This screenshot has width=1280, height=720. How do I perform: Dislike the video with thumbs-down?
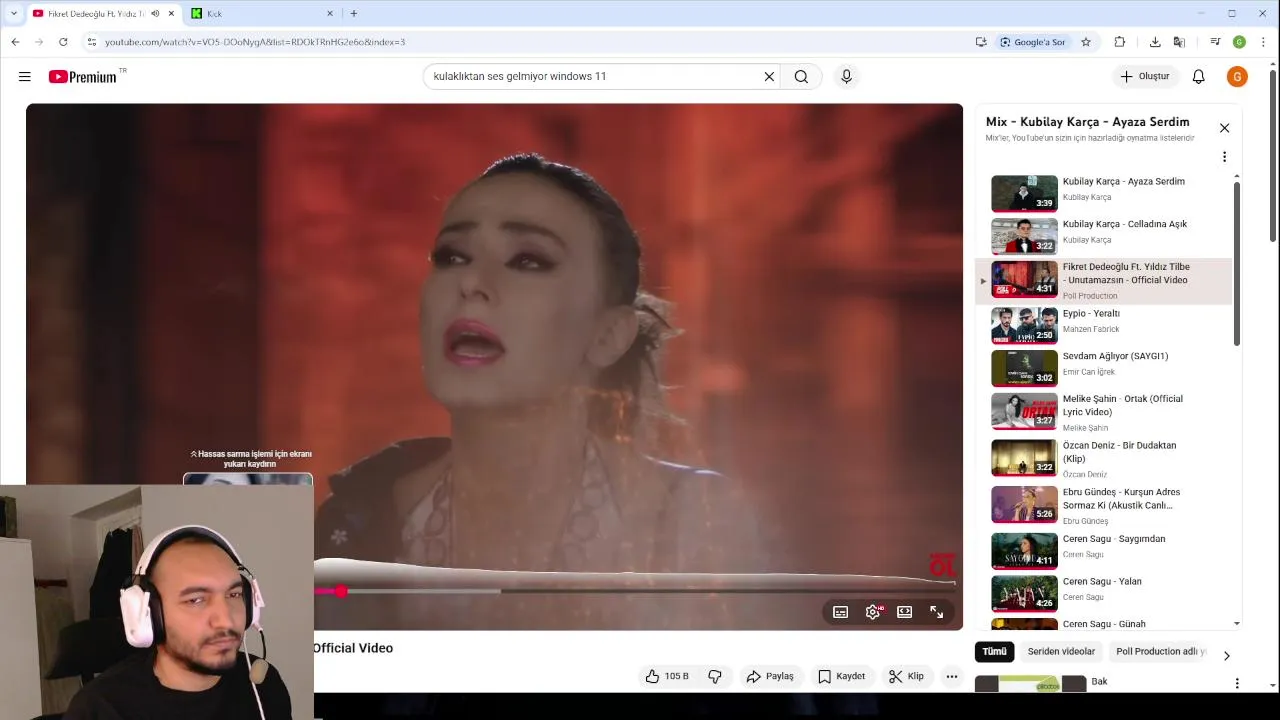pyautogui.click(x=715, y=676)
